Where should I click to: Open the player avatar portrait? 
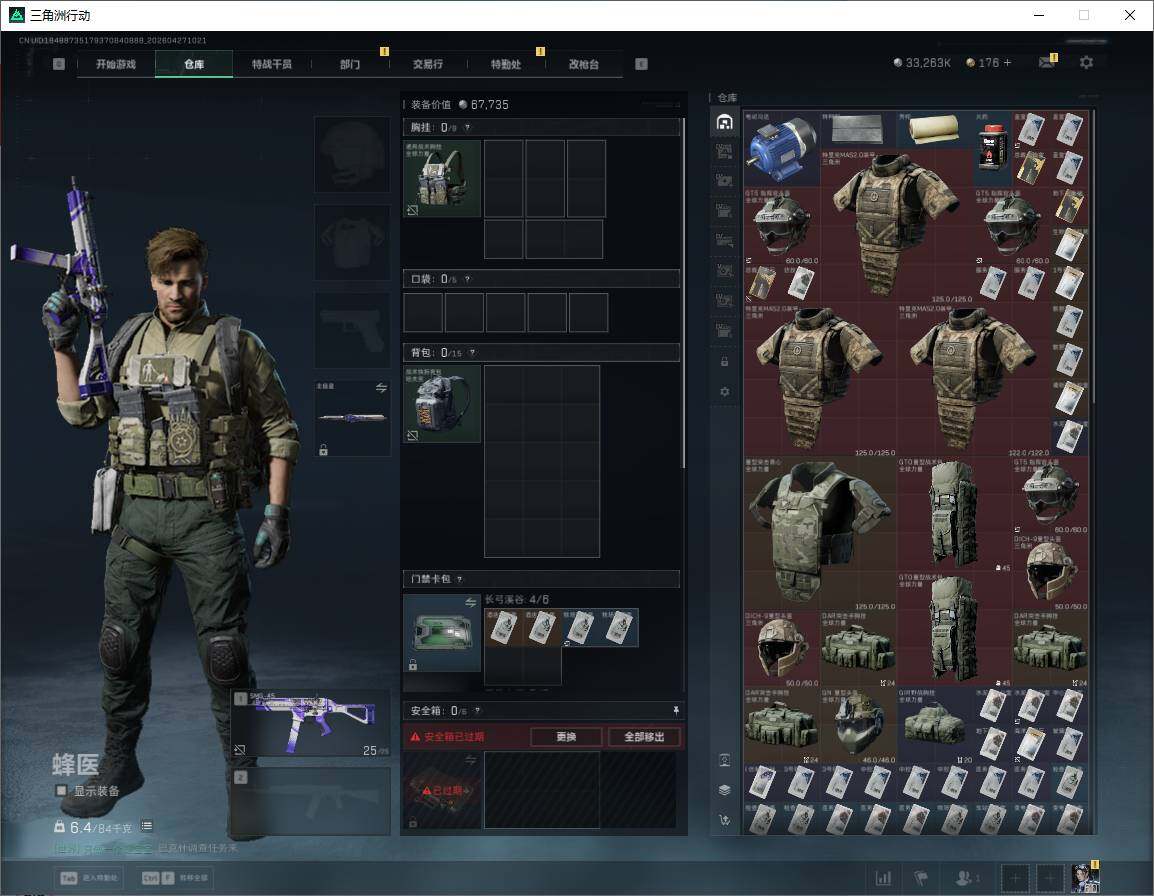tap(1084, 878)
